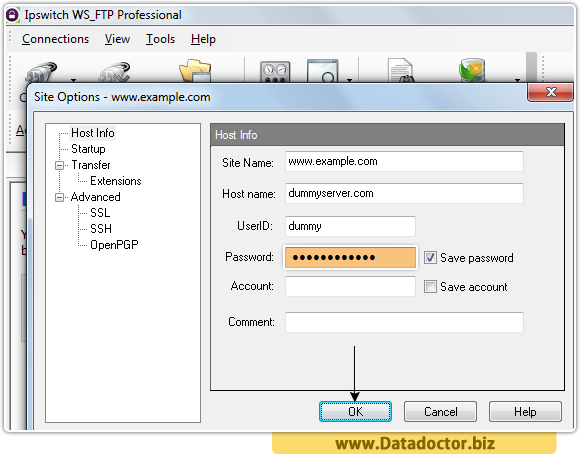Screen dimensions: 580x454
Task: Click the Connect plug icon in toolbar
Action: coord(41,72)
